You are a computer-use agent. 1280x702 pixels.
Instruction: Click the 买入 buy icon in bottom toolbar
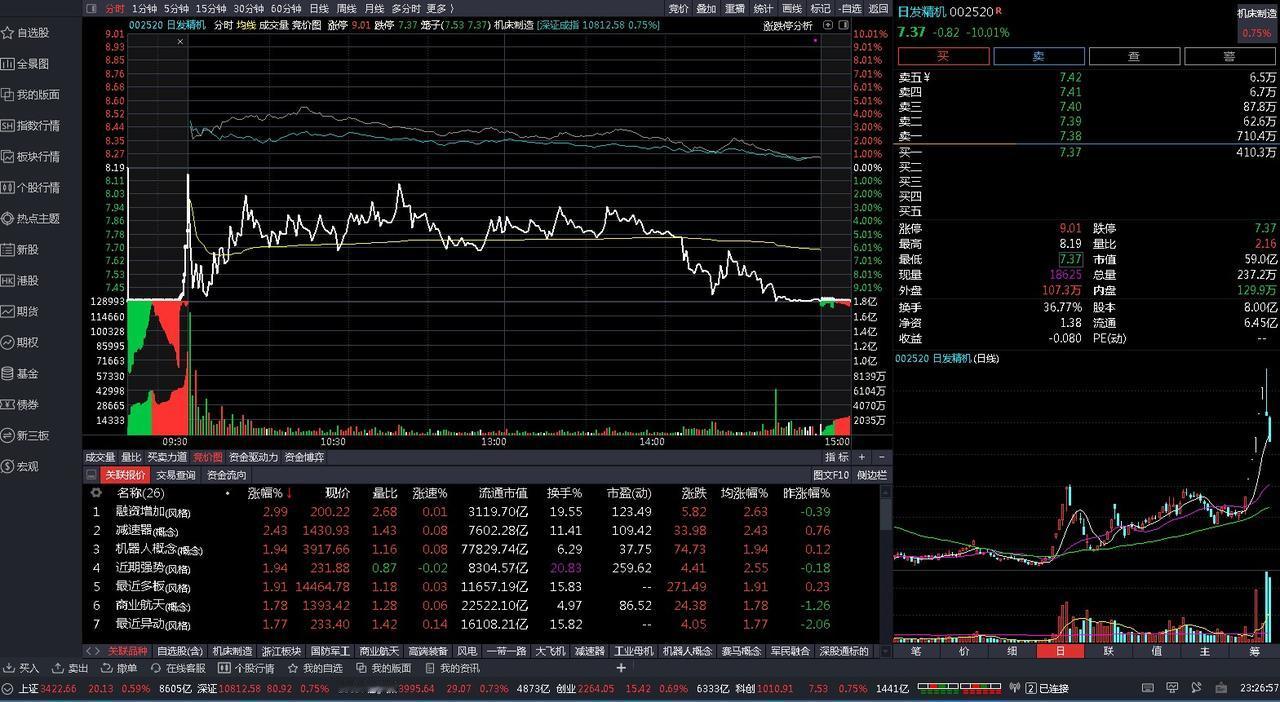(x=21, y=668)
